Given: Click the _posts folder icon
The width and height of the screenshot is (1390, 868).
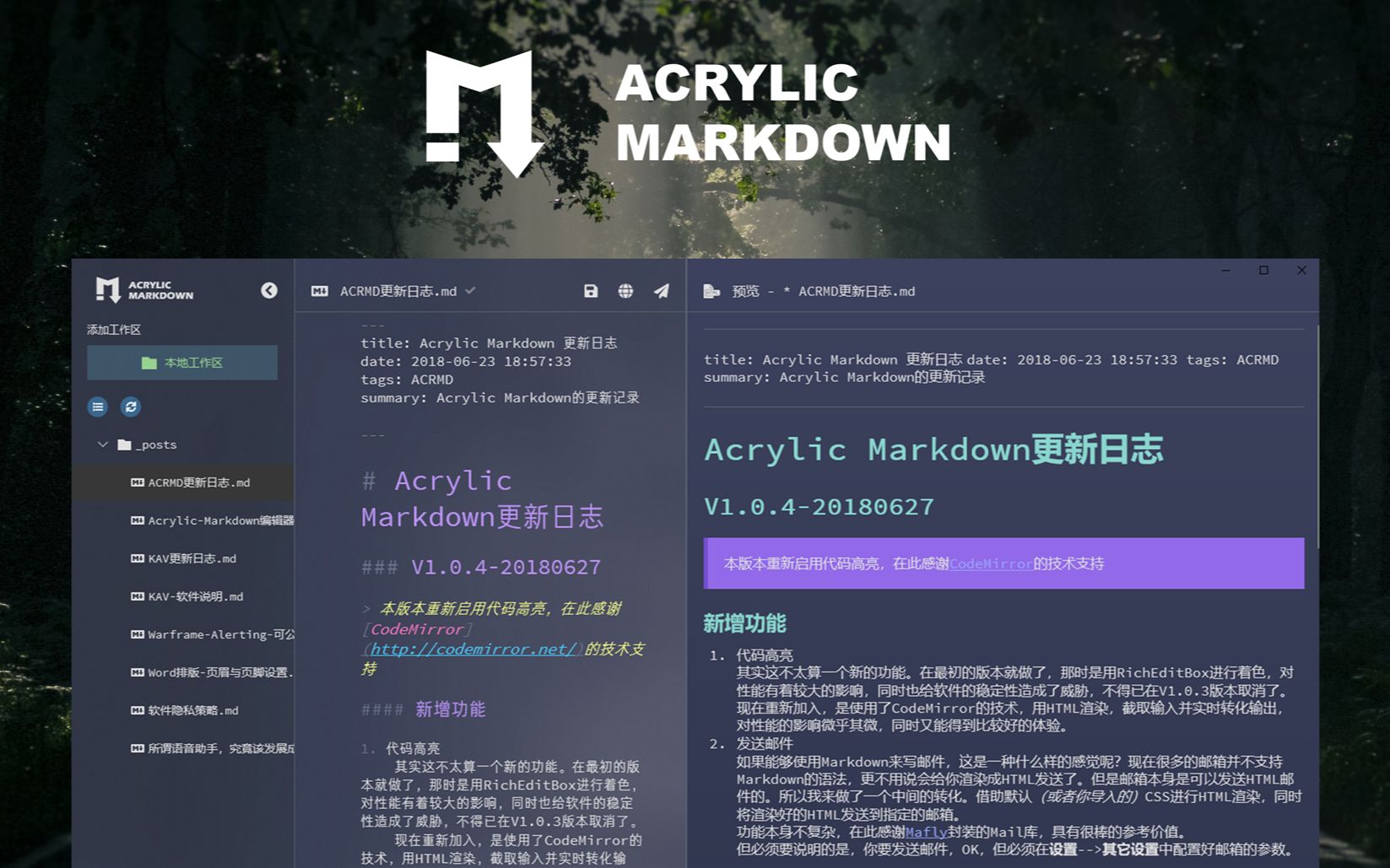Looking at the screenshot, I should (x=124, y=445).
